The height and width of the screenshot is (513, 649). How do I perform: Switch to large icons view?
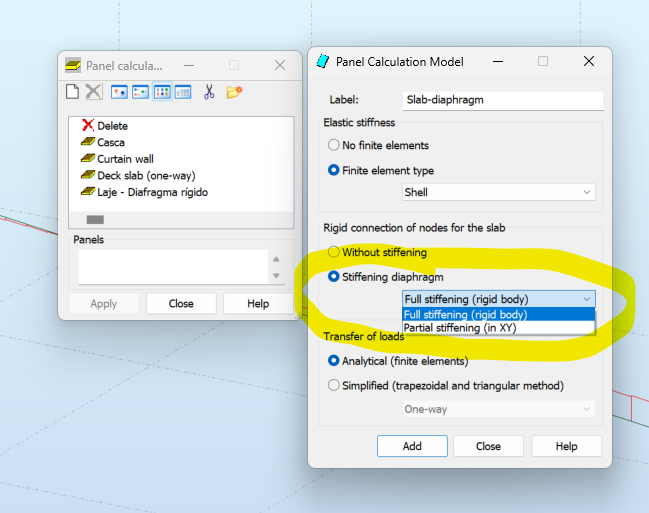point(119,92)
